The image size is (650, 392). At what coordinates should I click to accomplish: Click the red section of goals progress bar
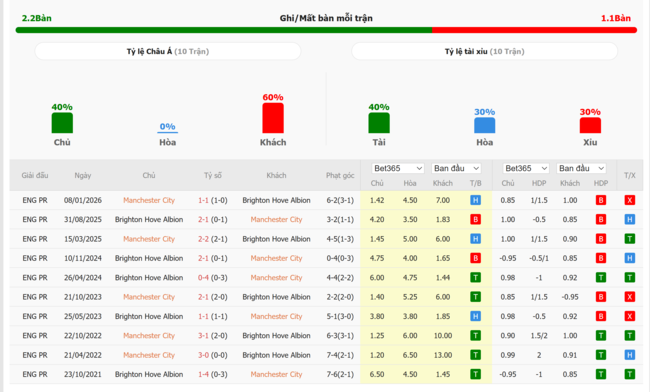click(534, 30)
